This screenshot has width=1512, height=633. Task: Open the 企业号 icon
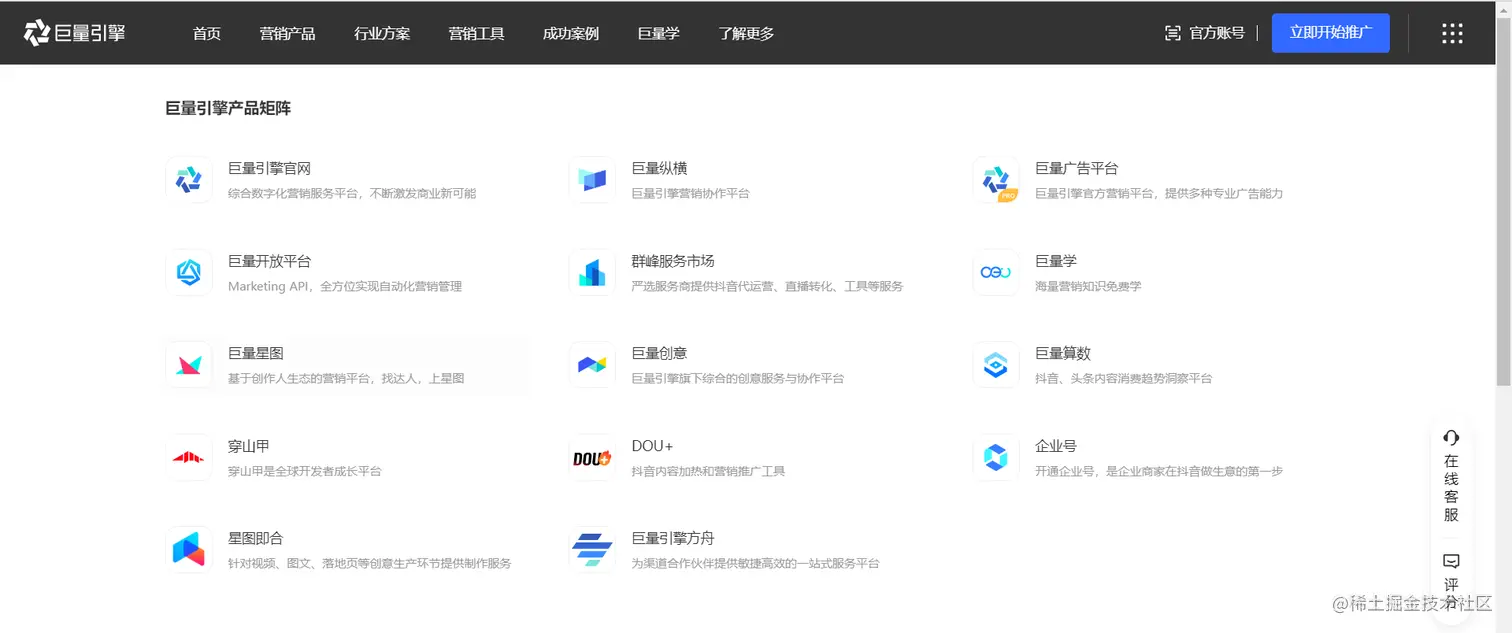pos(996,457)
